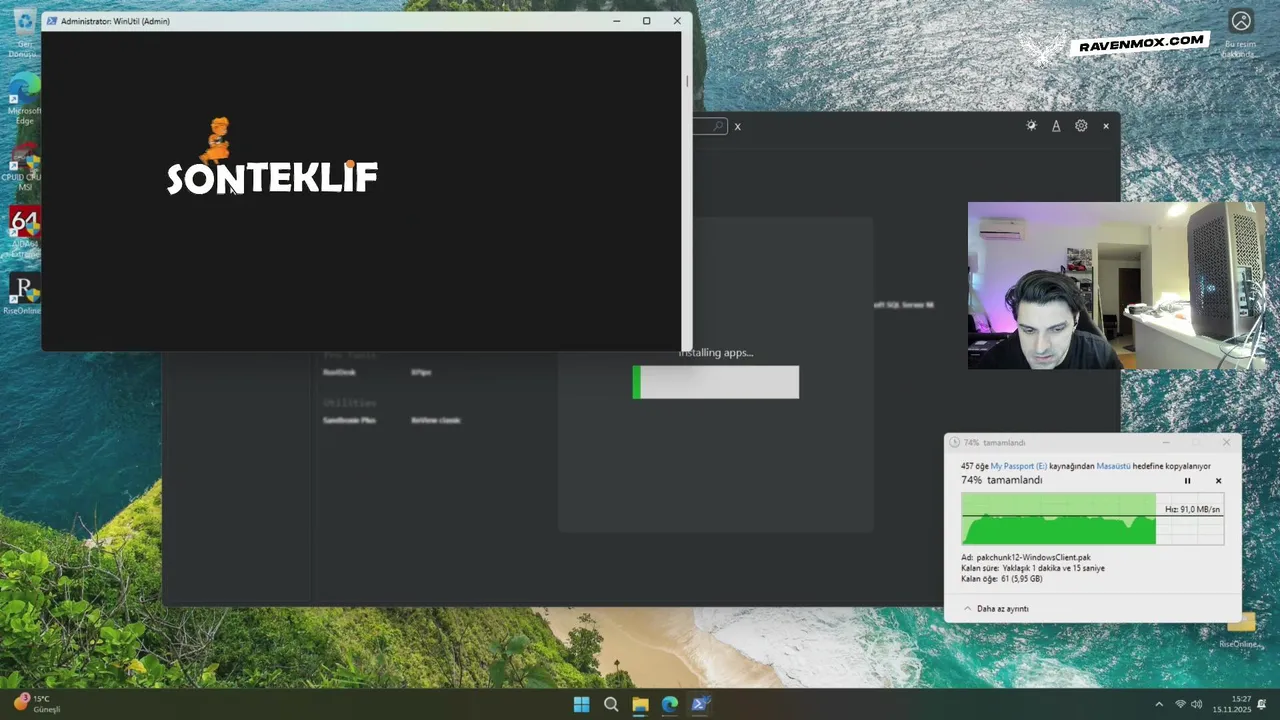This screenshot has height=720, width=1280.
Task: Open the weather widget showing 15°C
Action: click(36, 704)
